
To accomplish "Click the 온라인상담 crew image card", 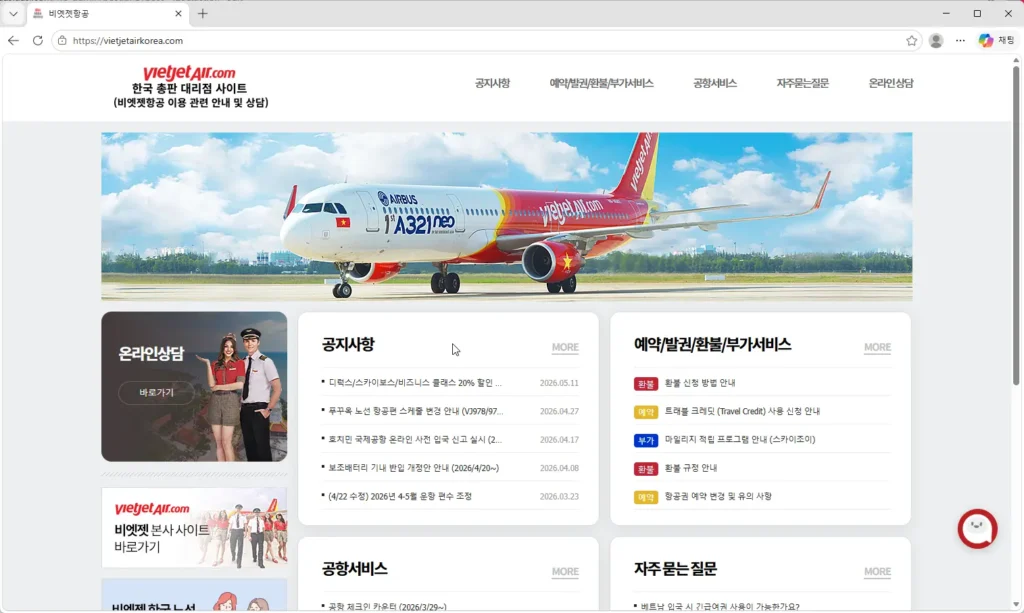I will tap(194, 386).
